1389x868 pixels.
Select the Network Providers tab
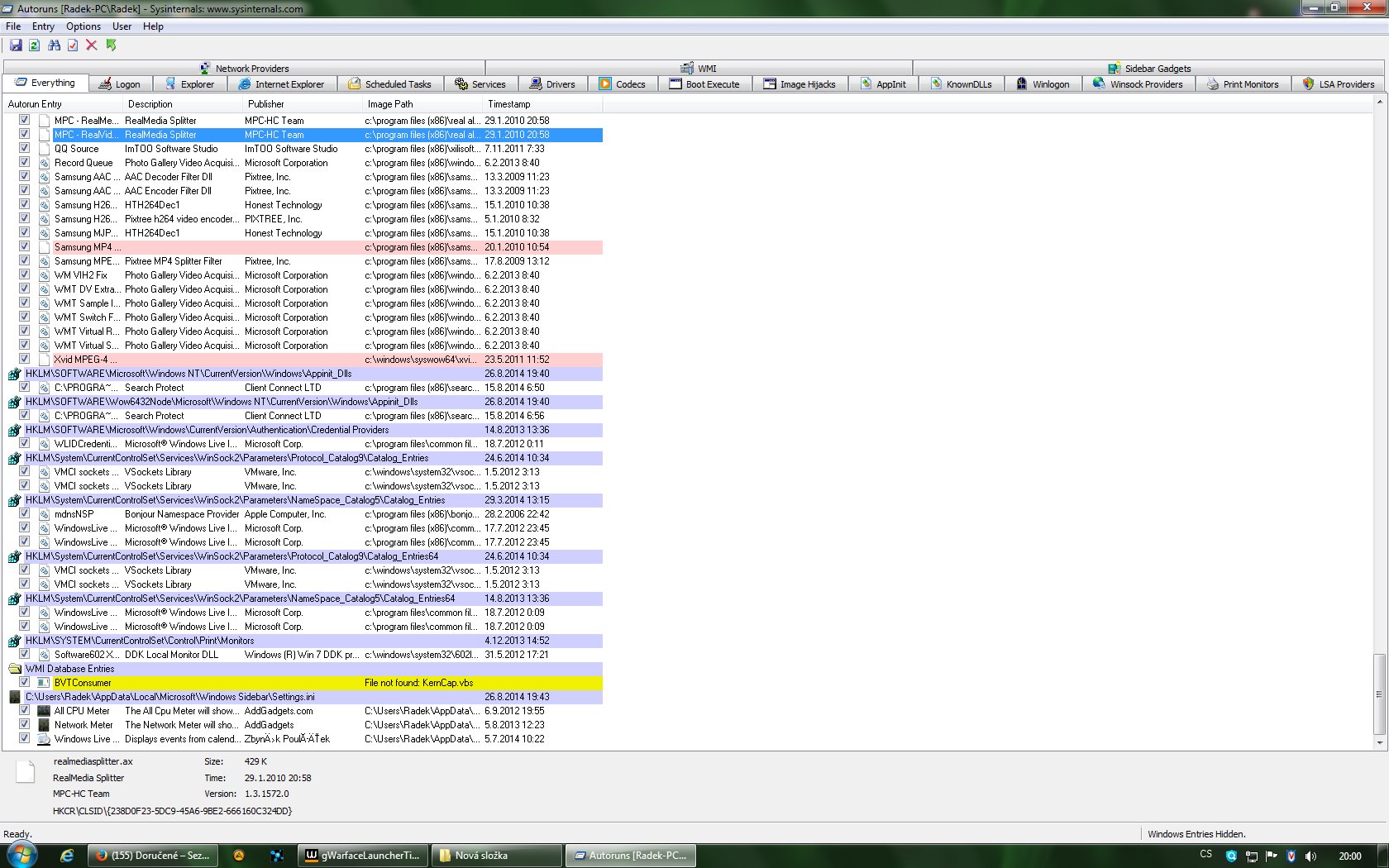(x=245, y=69)
